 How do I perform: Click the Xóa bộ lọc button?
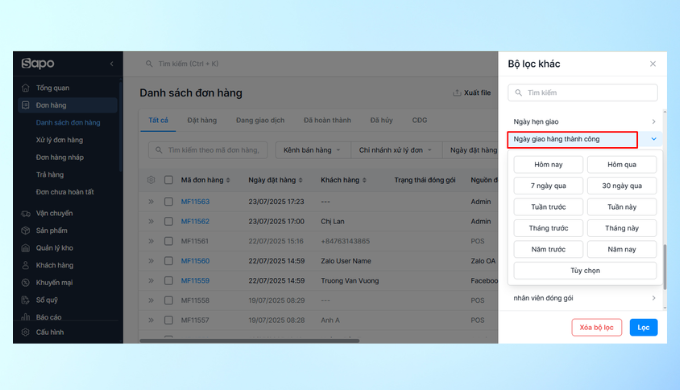[596, 328]
